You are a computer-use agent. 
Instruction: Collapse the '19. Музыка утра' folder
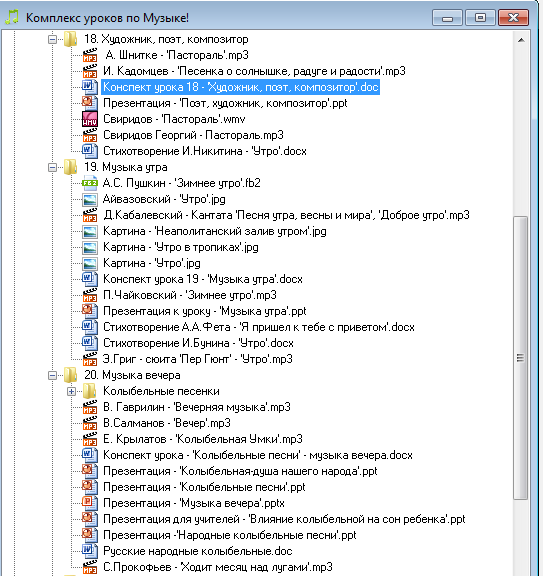[x=53, y=168]
